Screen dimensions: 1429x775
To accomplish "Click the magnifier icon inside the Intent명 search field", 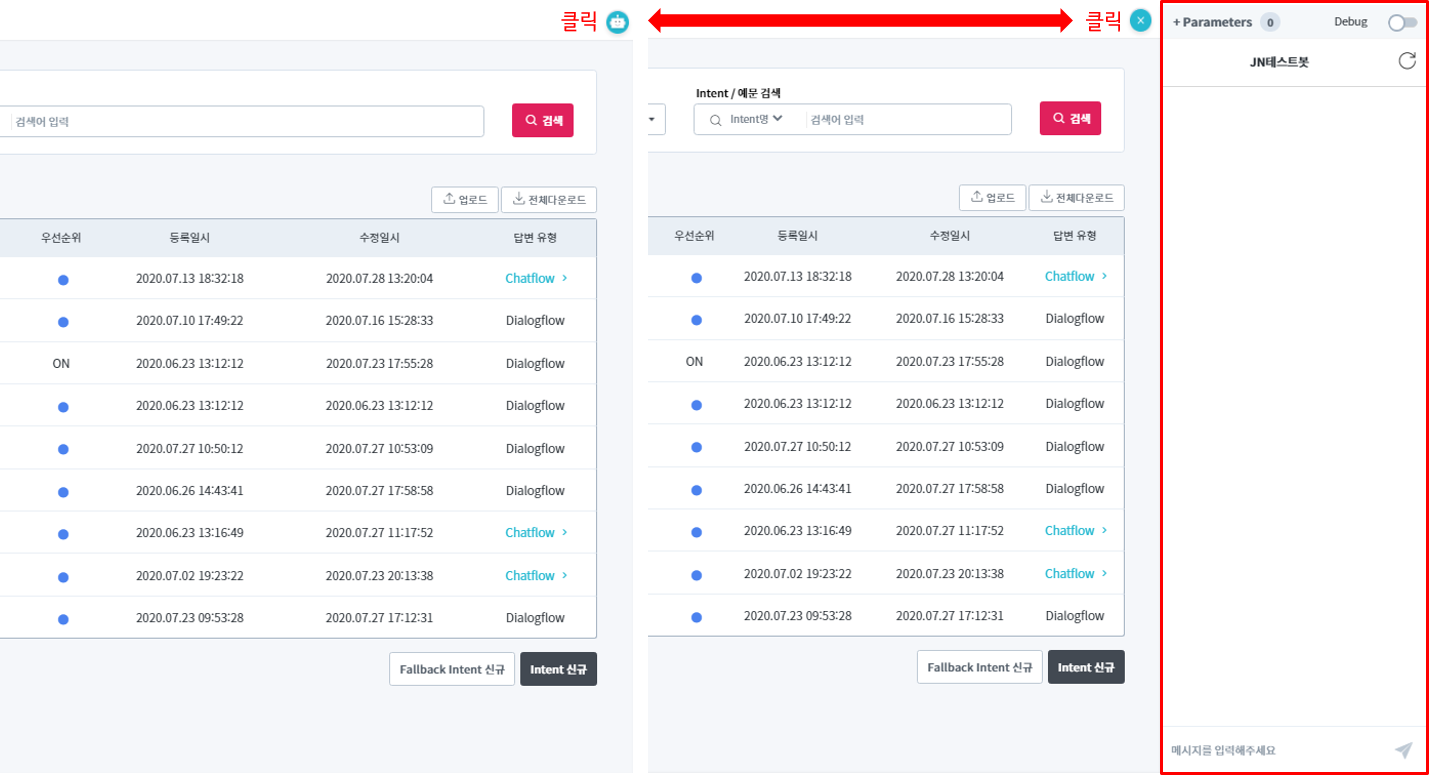I will 715,120.
